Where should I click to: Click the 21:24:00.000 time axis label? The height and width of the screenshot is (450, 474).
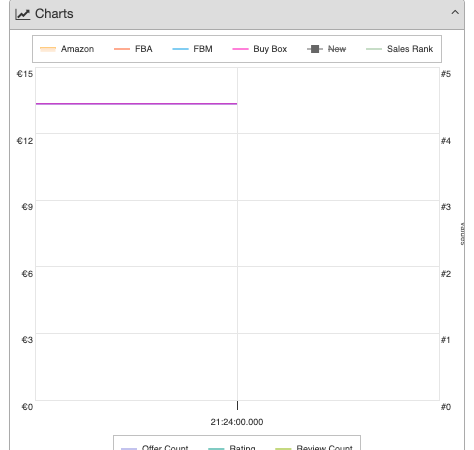click(237, 422)
